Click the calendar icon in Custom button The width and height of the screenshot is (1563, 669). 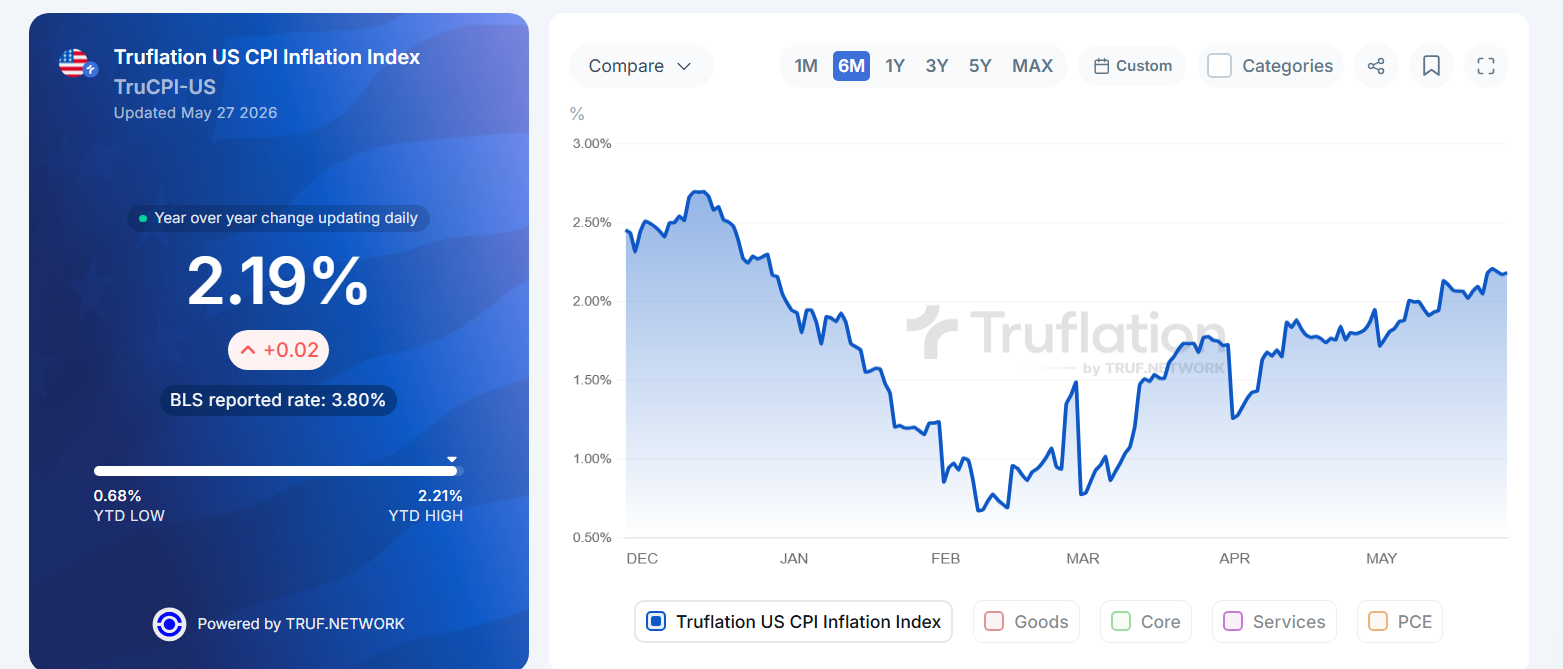(1102, 66)
